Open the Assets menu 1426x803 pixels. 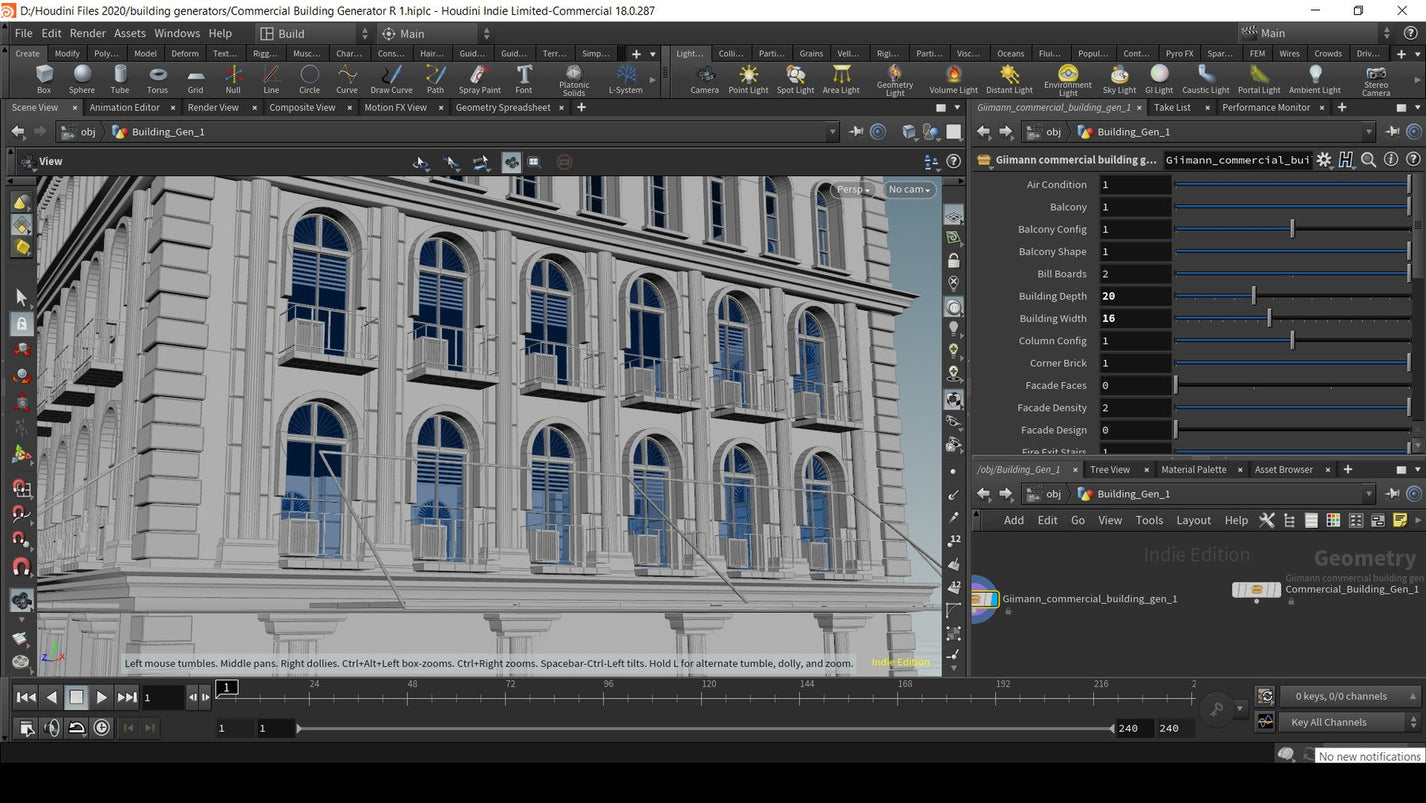pos(129,32)
